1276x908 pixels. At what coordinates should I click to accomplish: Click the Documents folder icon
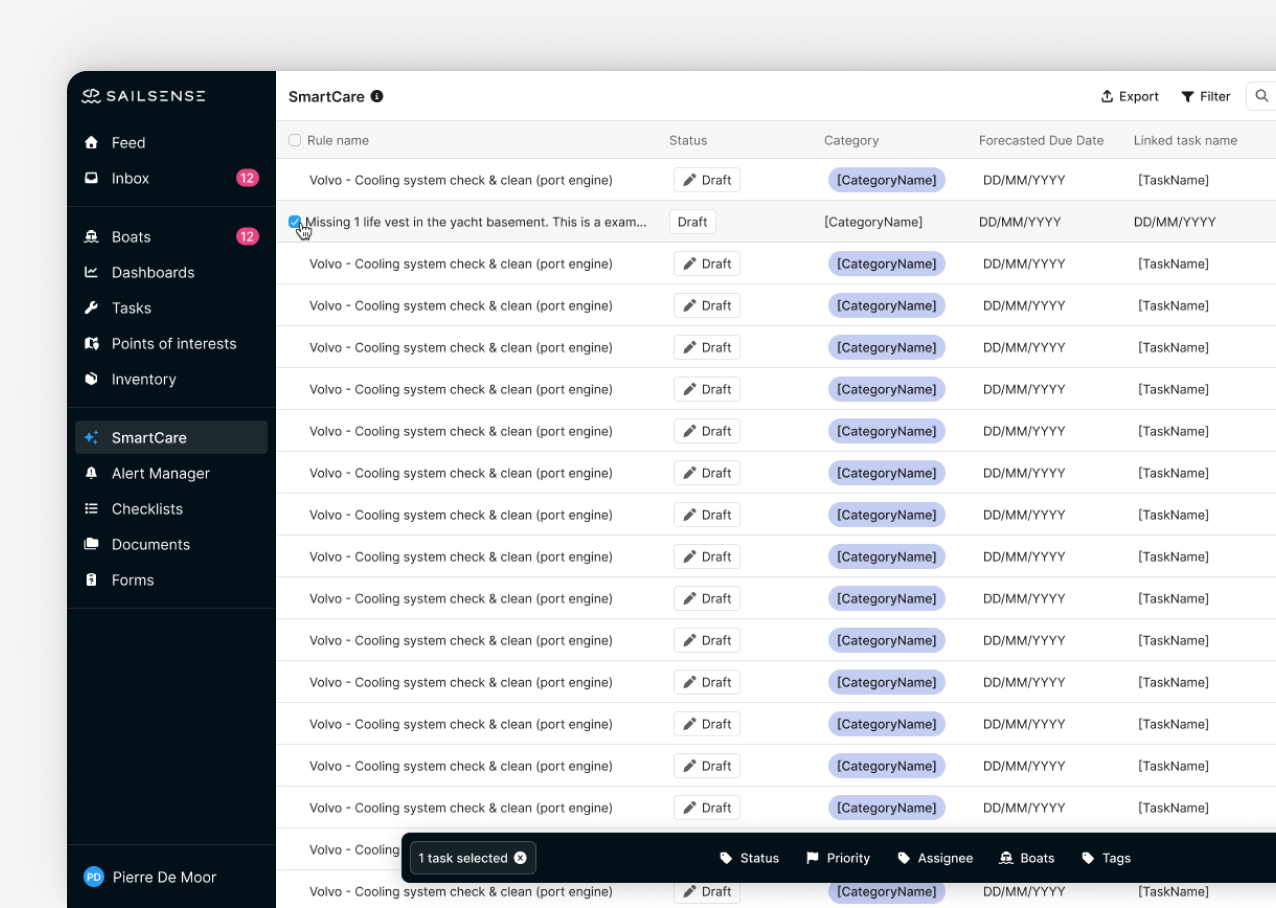[x=91, y=544]
